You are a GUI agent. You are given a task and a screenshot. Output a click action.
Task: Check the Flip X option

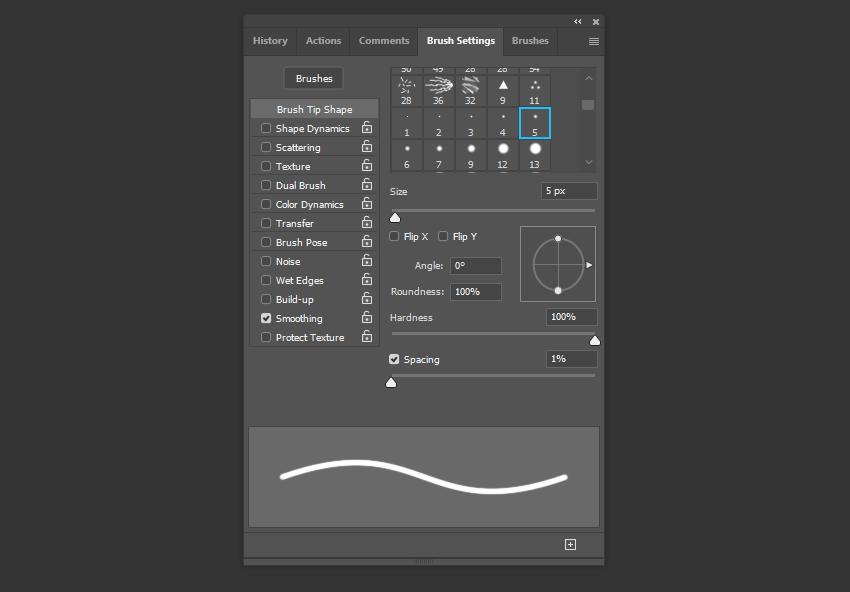point(394,236)
